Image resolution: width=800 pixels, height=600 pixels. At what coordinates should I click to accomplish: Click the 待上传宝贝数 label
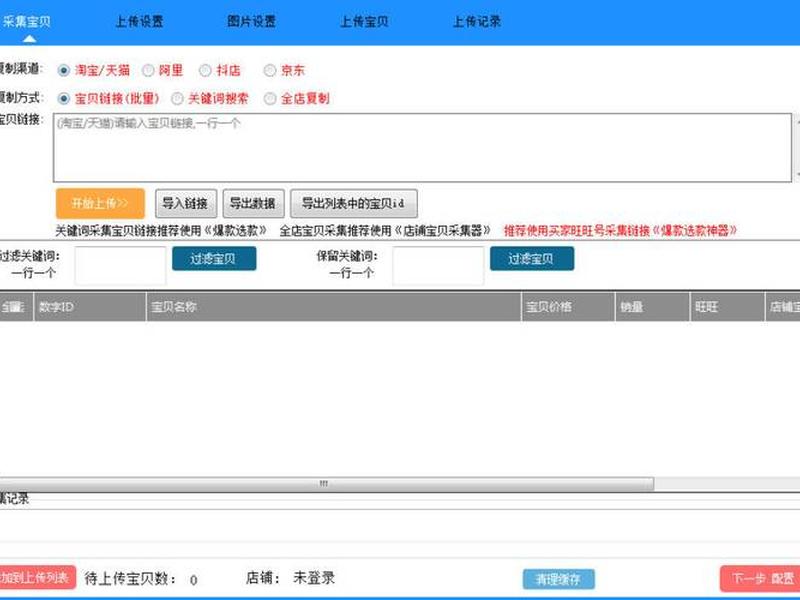coord(131,579)
